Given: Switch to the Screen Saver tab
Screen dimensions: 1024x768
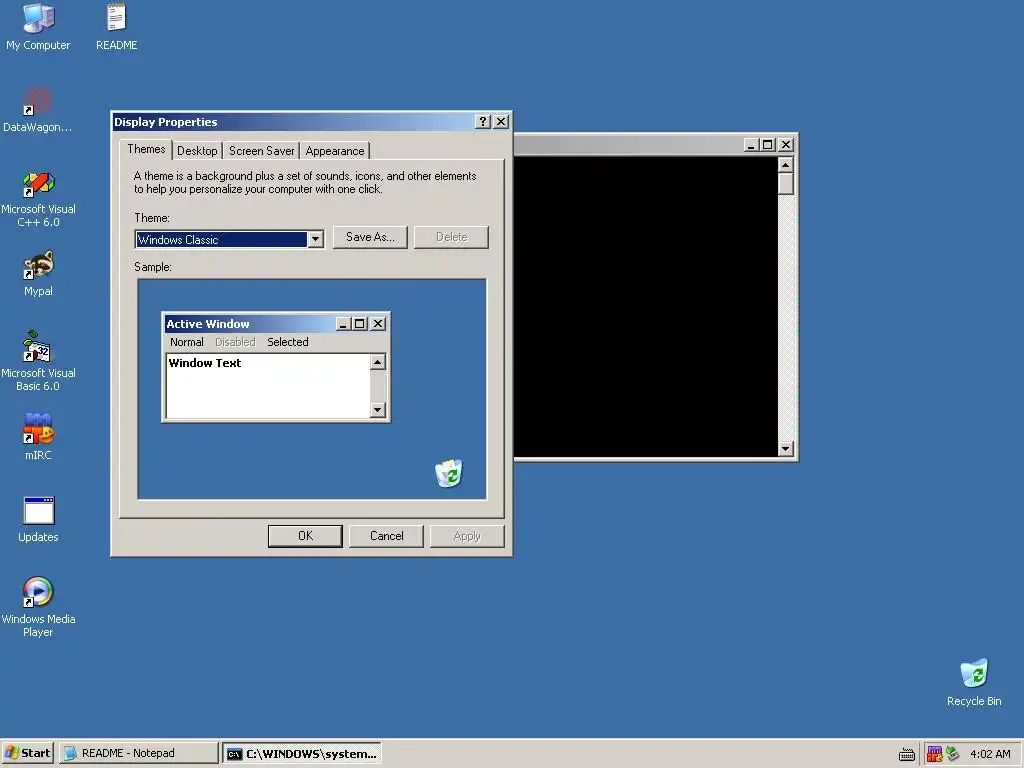Looking at the screenshot, I should tap(261, 151).
